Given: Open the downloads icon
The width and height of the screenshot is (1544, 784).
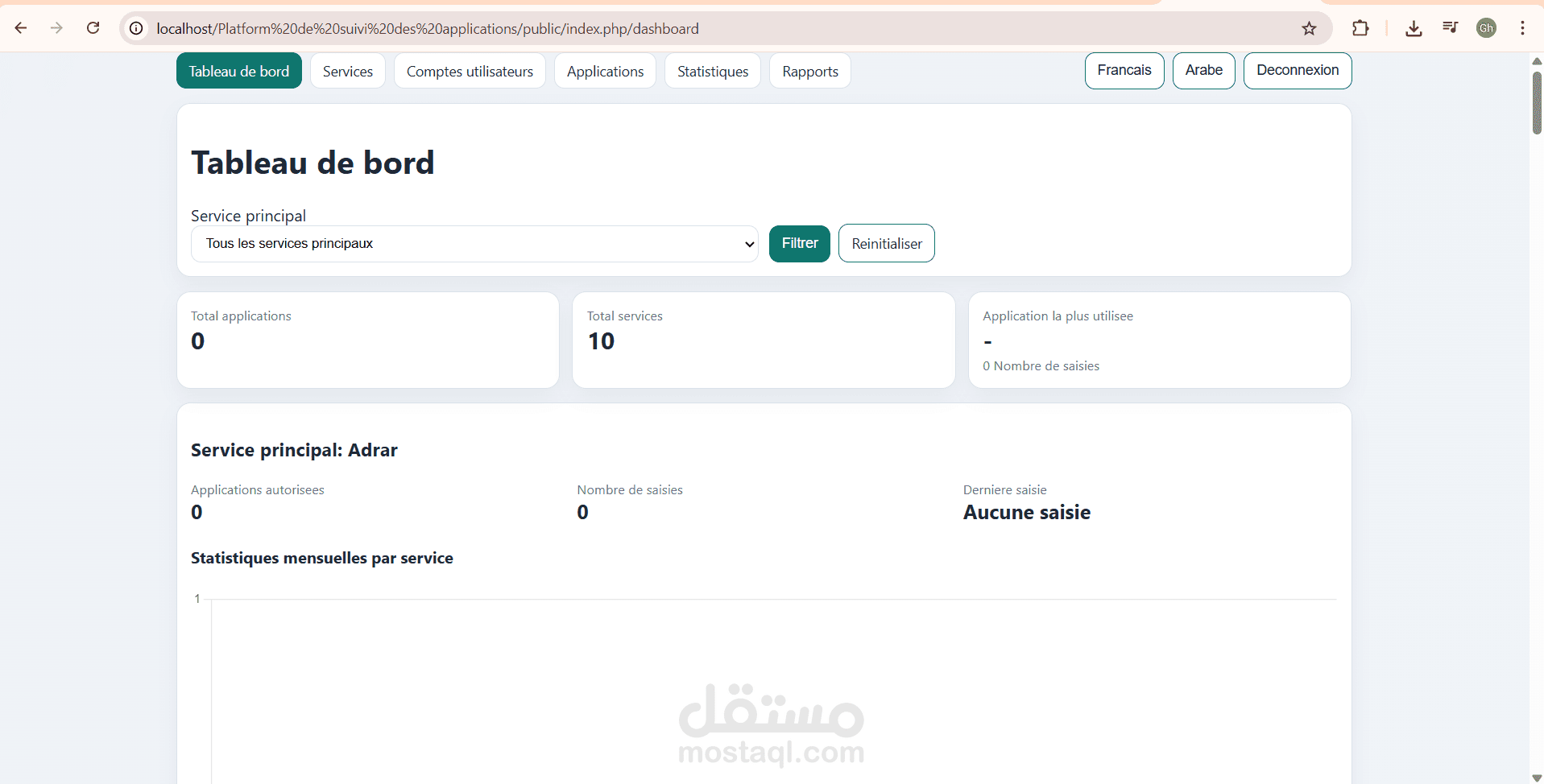Looking at the screenshot, I should coord(1414,28).
